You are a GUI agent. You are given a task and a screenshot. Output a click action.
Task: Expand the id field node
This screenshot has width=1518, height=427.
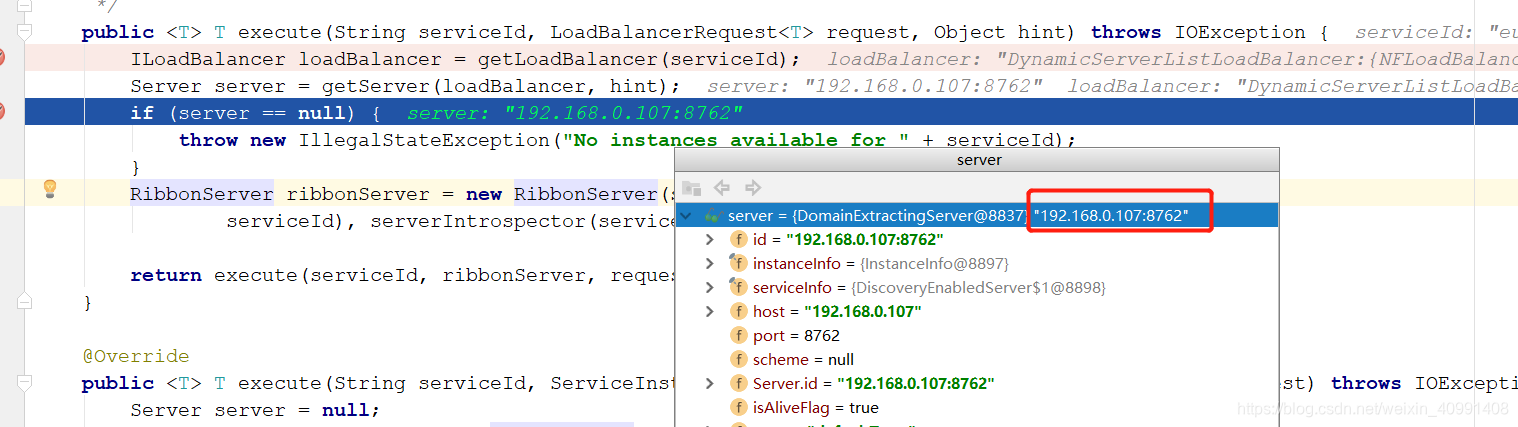(709, 239)
